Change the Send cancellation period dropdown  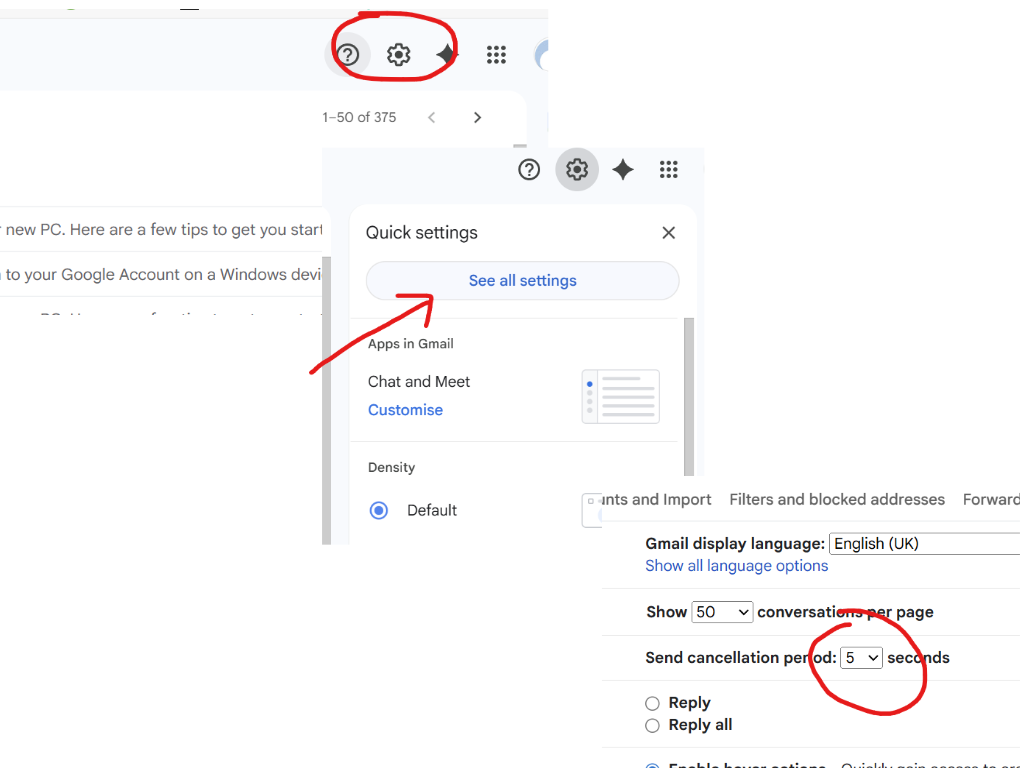click(x=861, y=657)
